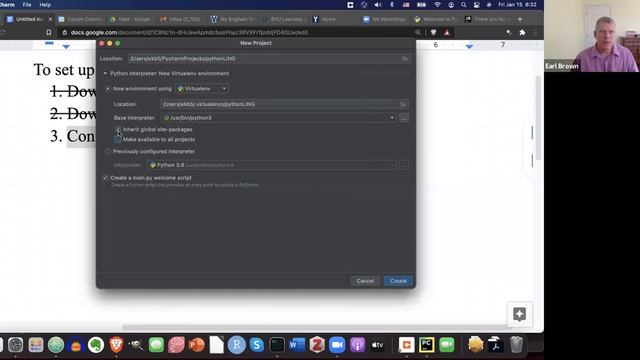Open R from the dock

pos(237,345)
